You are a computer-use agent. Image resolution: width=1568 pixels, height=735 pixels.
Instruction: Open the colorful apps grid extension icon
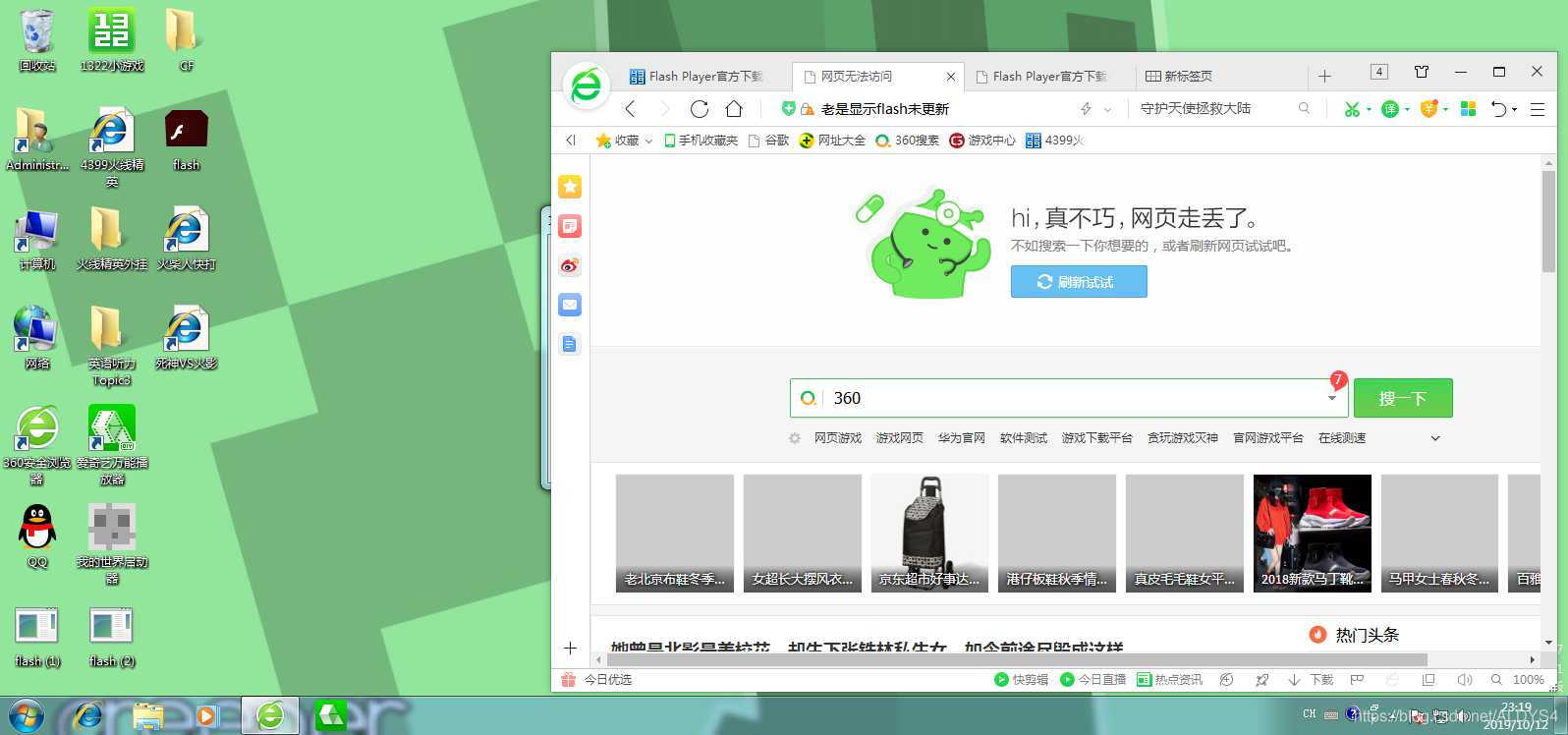(x=1469, y=109)
